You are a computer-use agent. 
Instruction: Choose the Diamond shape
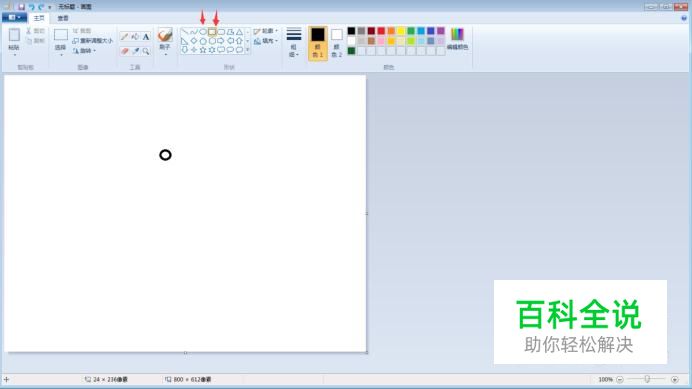(x=194, y=41)
